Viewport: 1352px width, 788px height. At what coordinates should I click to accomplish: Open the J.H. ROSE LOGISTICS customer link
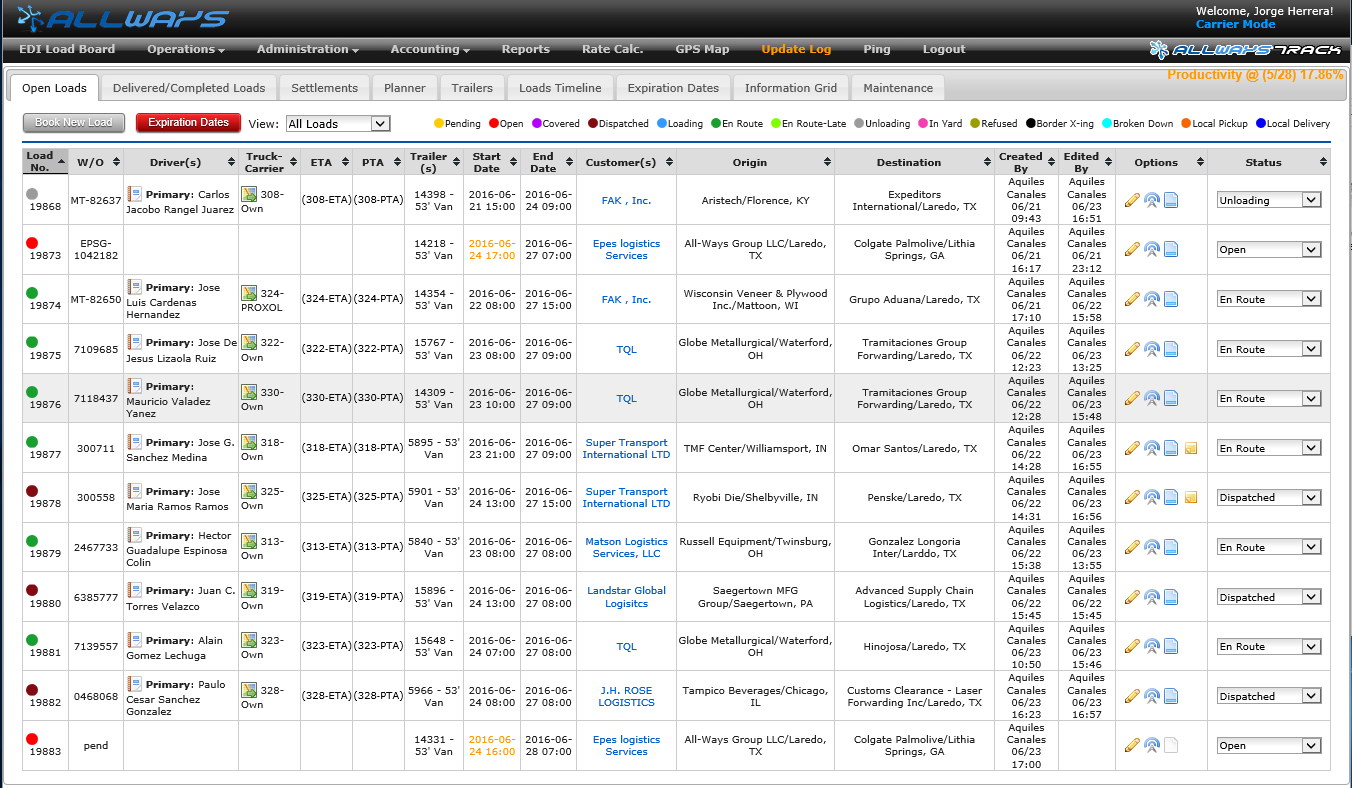[626, 696]
